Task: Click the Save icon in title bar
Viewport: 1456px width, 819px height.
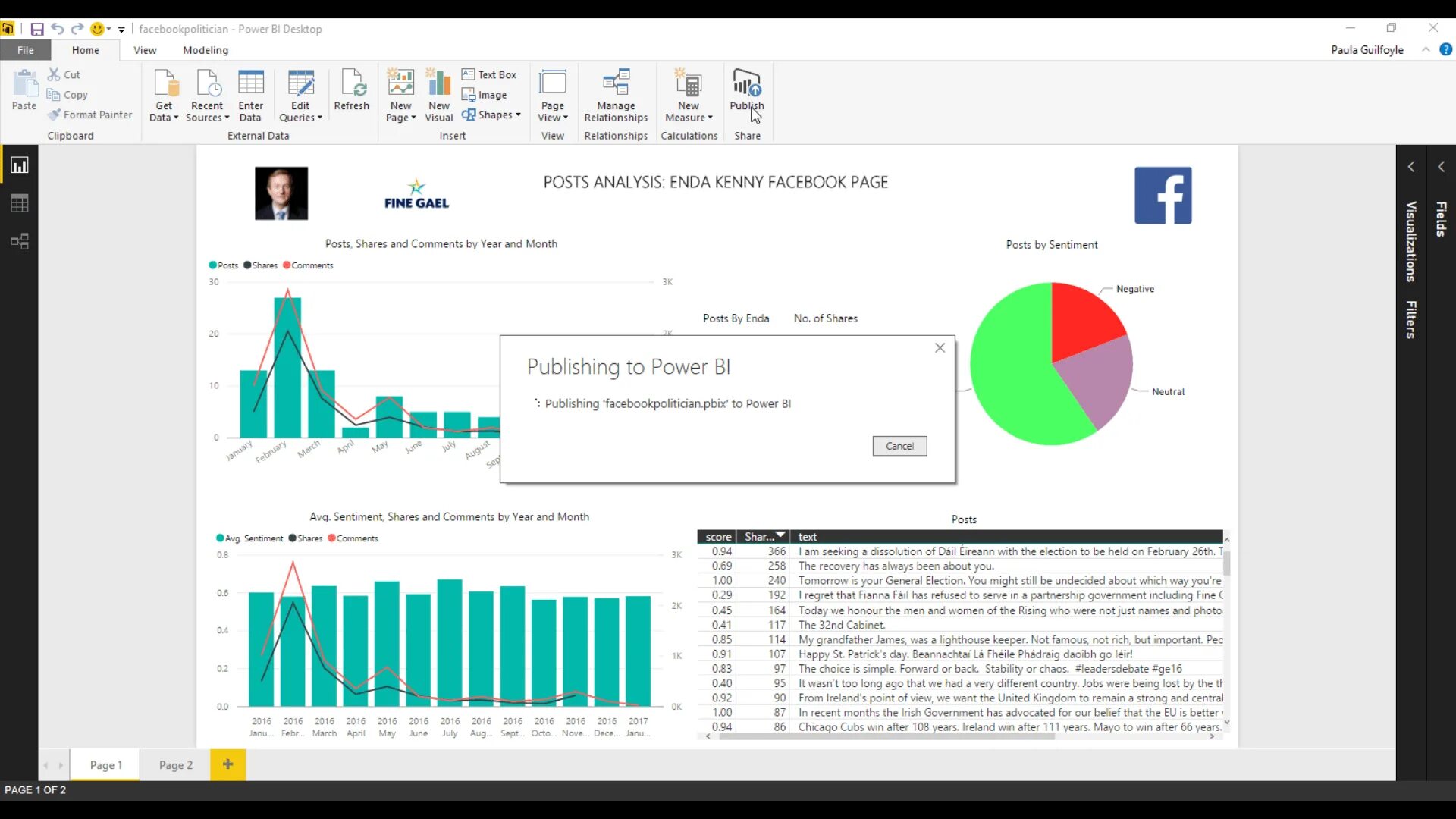Action: [x=36, y=29]
